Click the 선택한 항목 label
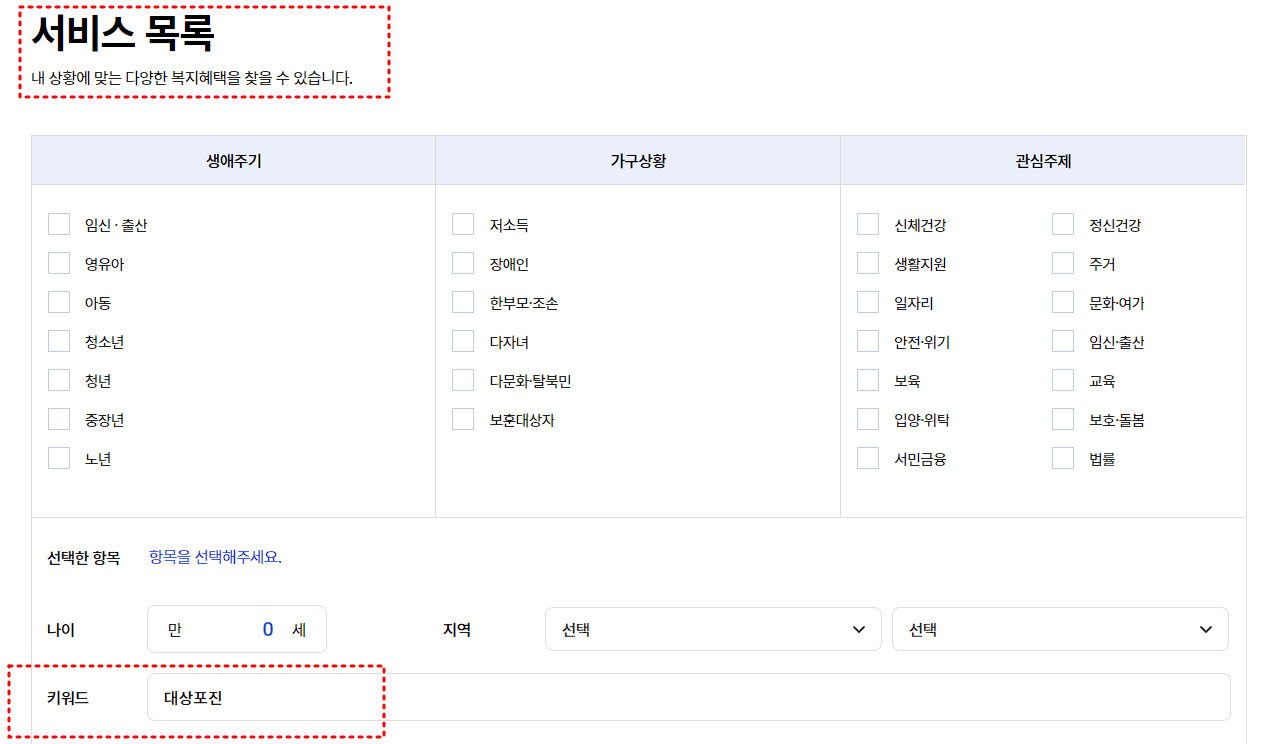Screen dimensions: 1268x744 (x=83, y=557)
